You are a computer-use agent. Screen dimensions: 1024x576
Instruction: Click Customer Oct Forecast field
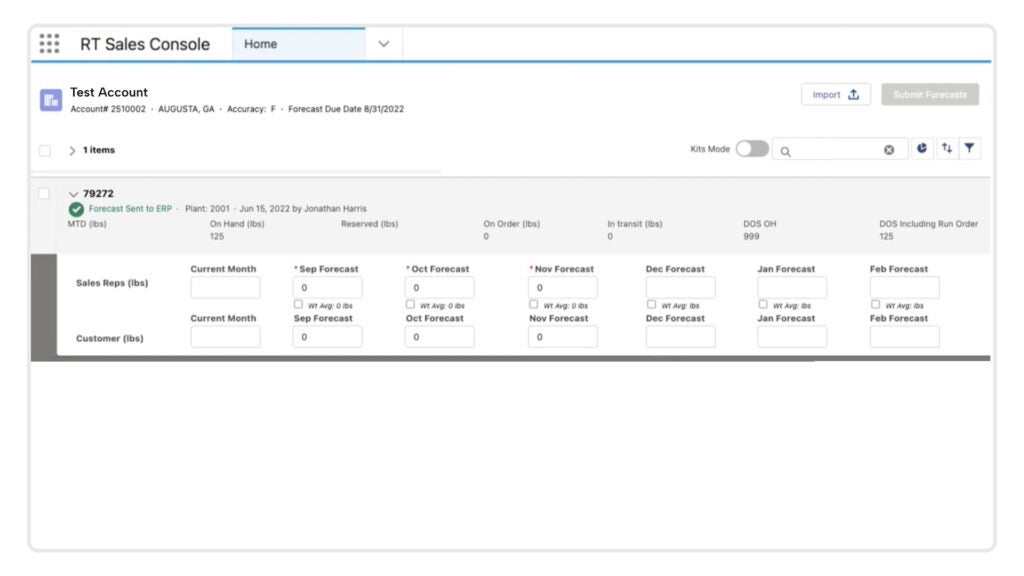(x=440, y=337)
